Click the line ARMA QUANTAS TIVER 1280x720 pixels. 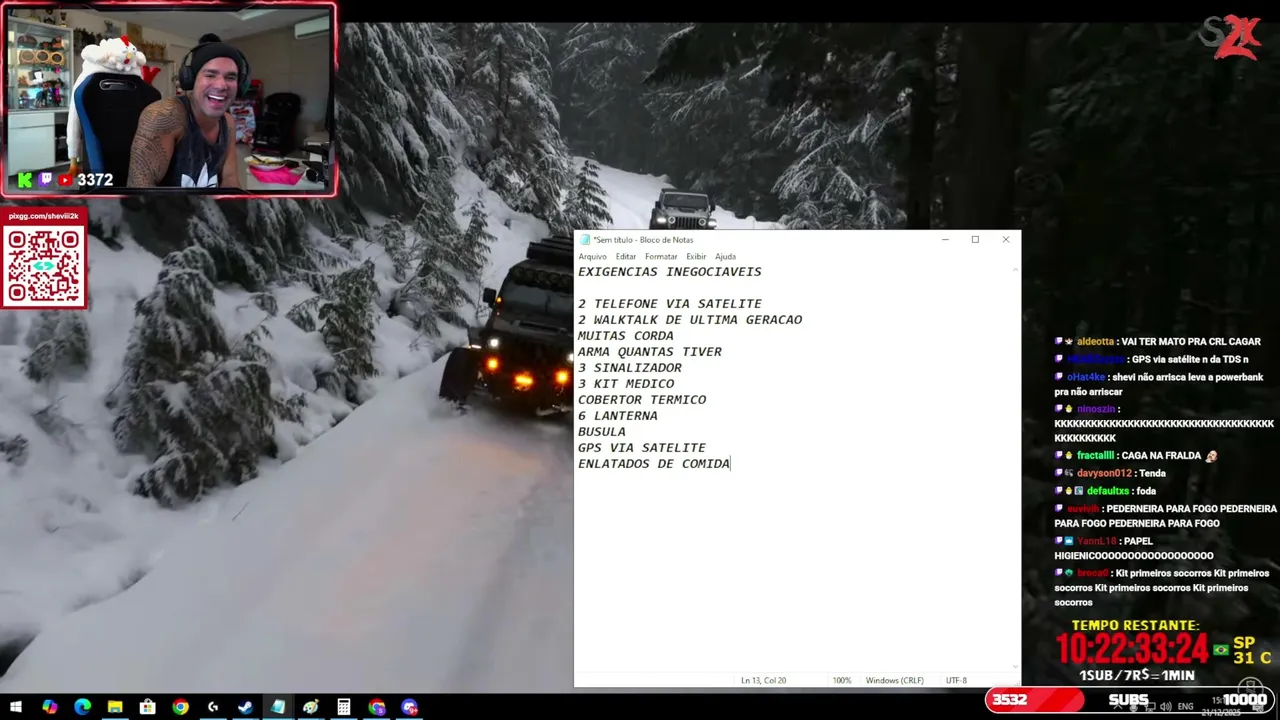(x=649, y=352)
